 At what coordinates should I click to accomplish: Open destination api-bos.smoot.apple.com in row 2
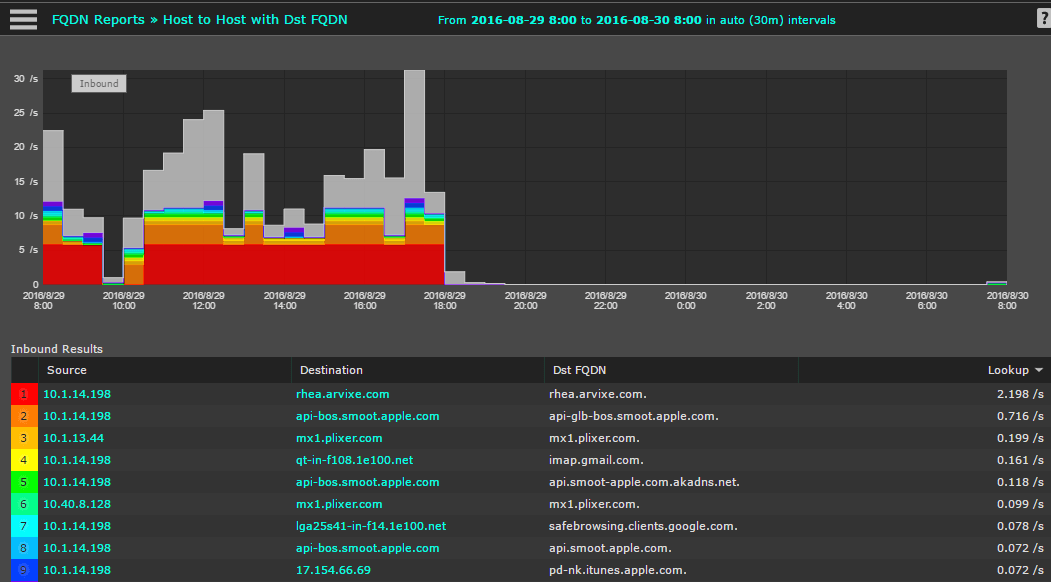click(x=367, y=416)
